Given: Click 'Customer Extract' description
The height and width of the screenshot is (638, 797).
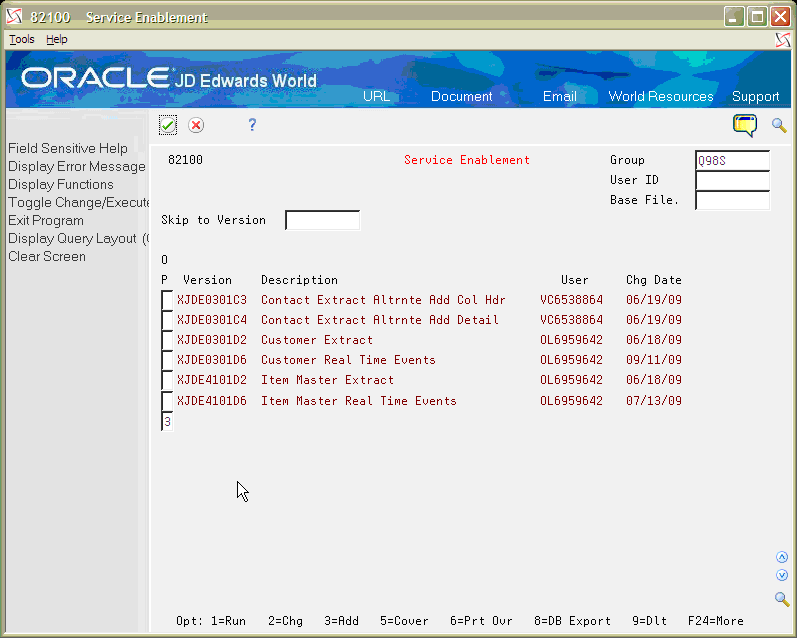Looking at the screenshot, I should (x=317, y=340).
